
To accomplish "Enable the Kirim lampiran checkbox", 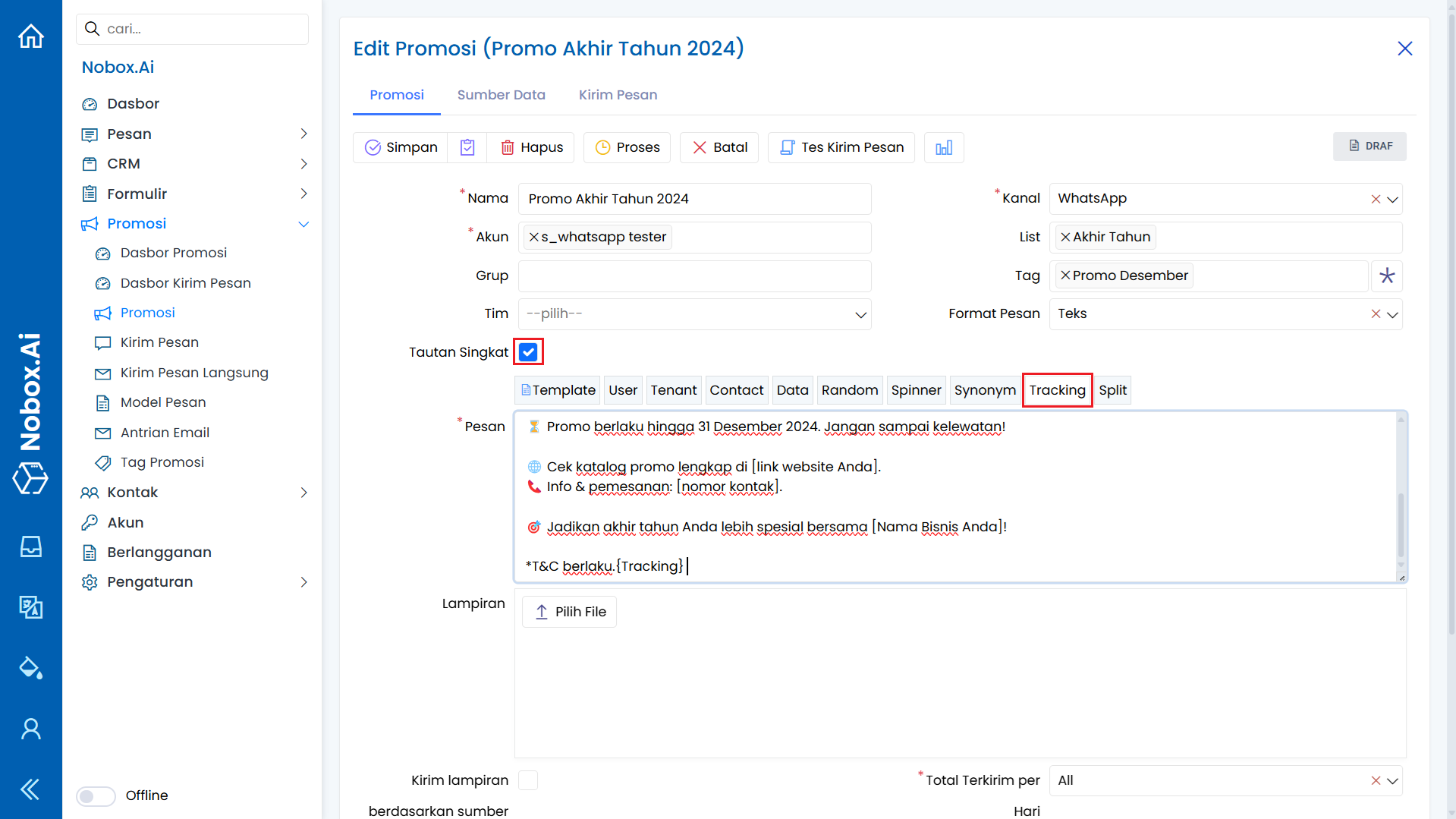I will (528, 780).
